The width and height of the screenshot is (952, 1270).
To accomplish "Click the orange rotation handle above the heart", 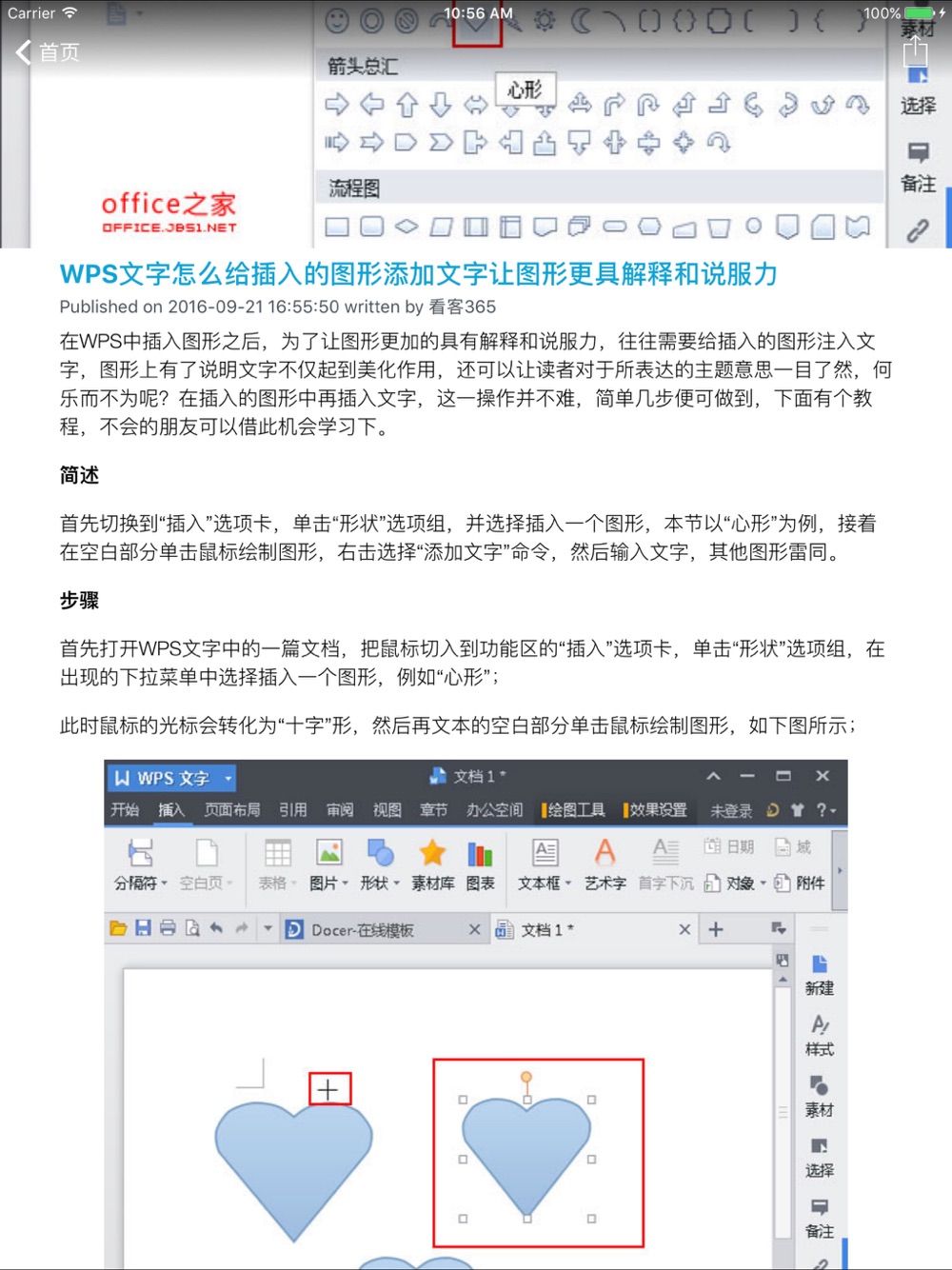I will [x=526, y=1078].
